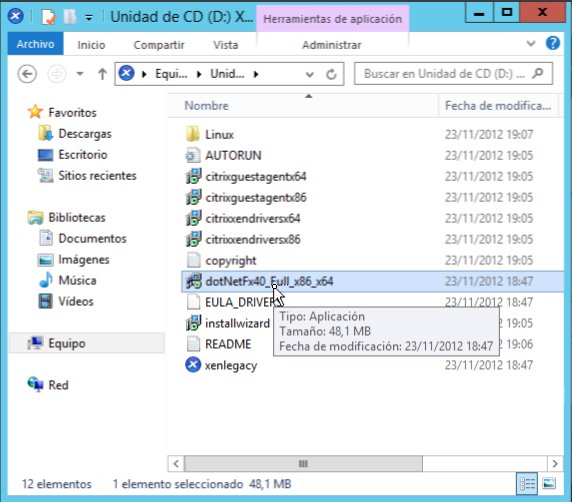572x502 pixels.
Task: Switch to the Inicio ribbon tab
Action: [x=91, y=45]
